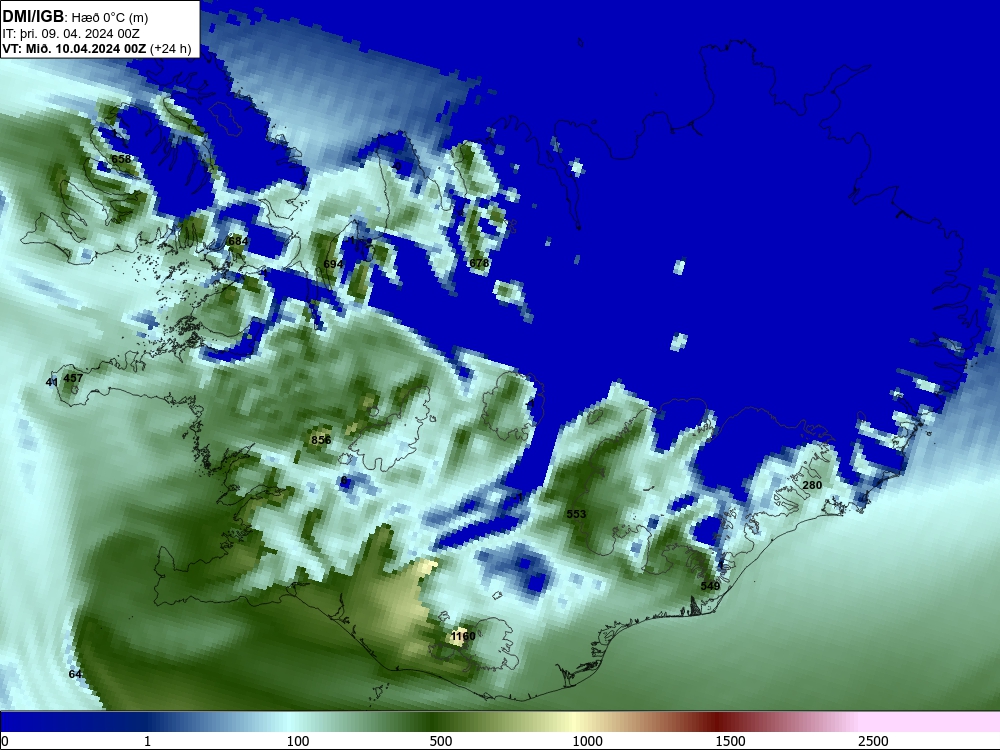Click the map value label 1160
The height and width of the screenshot is (750, 1000).
coord(463,636)
